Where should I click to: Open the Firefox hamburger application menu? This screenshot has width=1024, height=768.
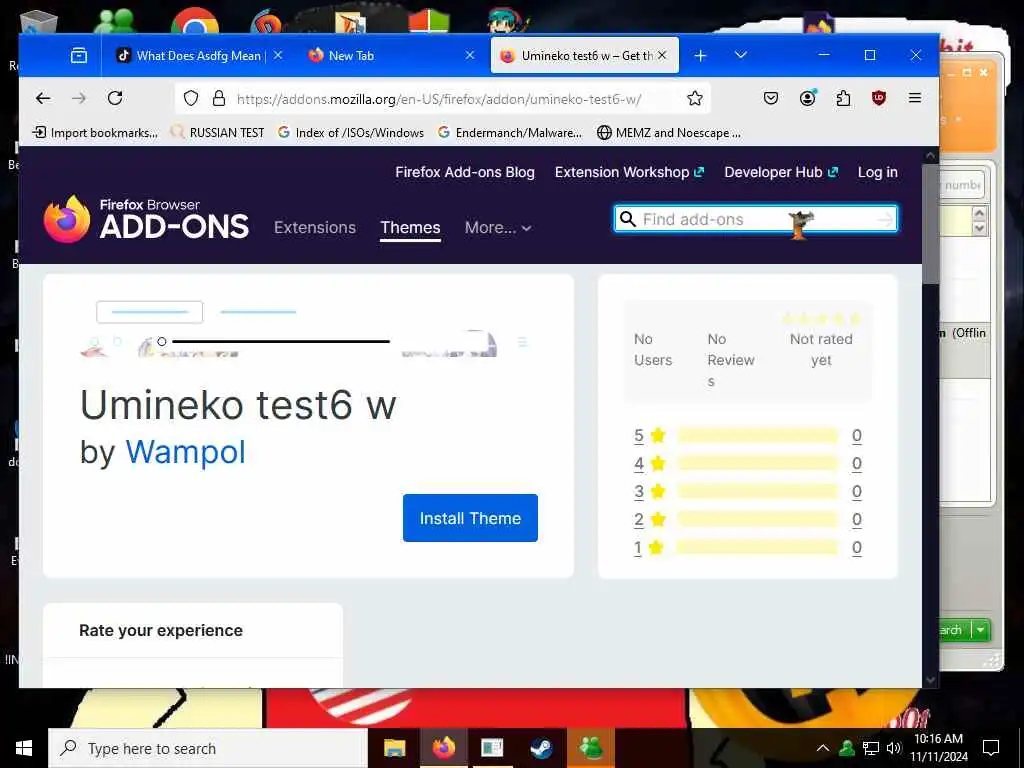click(915, 98)
